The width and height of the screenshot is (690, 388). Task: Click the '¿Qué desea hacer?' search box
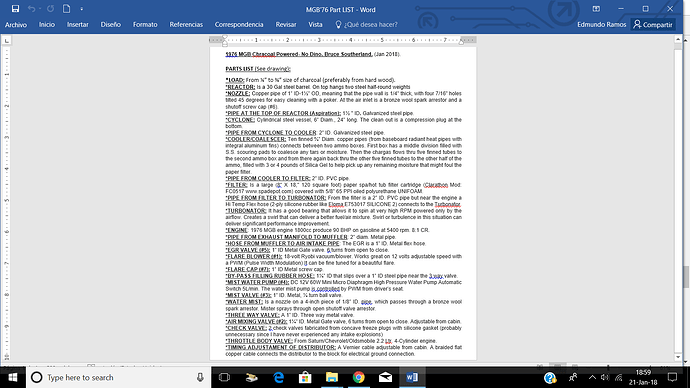click(367, 25)
